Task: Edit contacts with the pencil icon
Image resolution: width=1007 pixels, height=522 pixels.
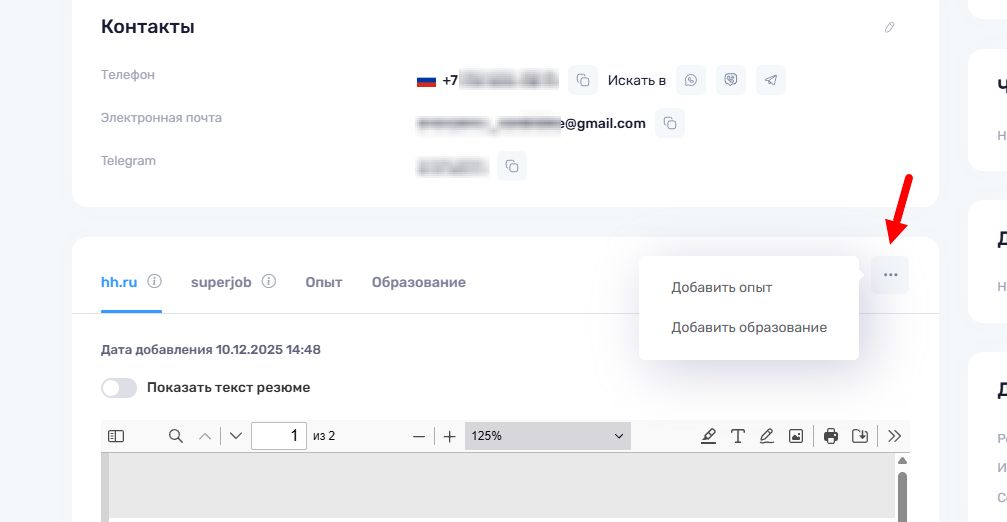Action: (889, 27)
